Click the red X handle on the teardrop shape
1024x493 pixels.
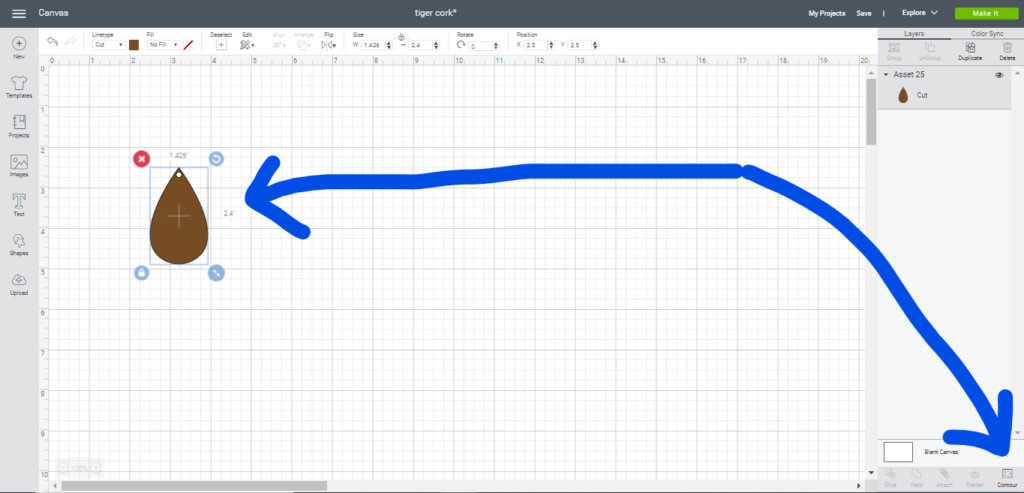142,159
